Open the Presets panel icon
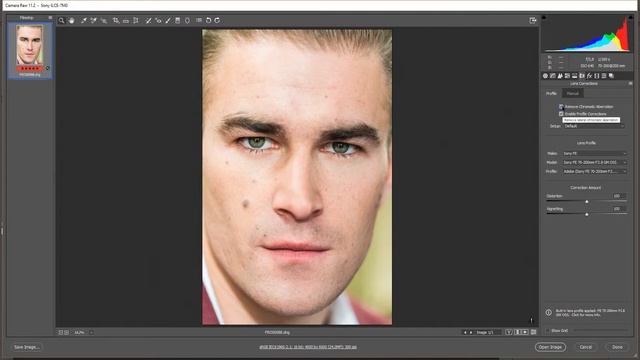Viewport: 640px width, 360px height. click(x=604, y=76)
